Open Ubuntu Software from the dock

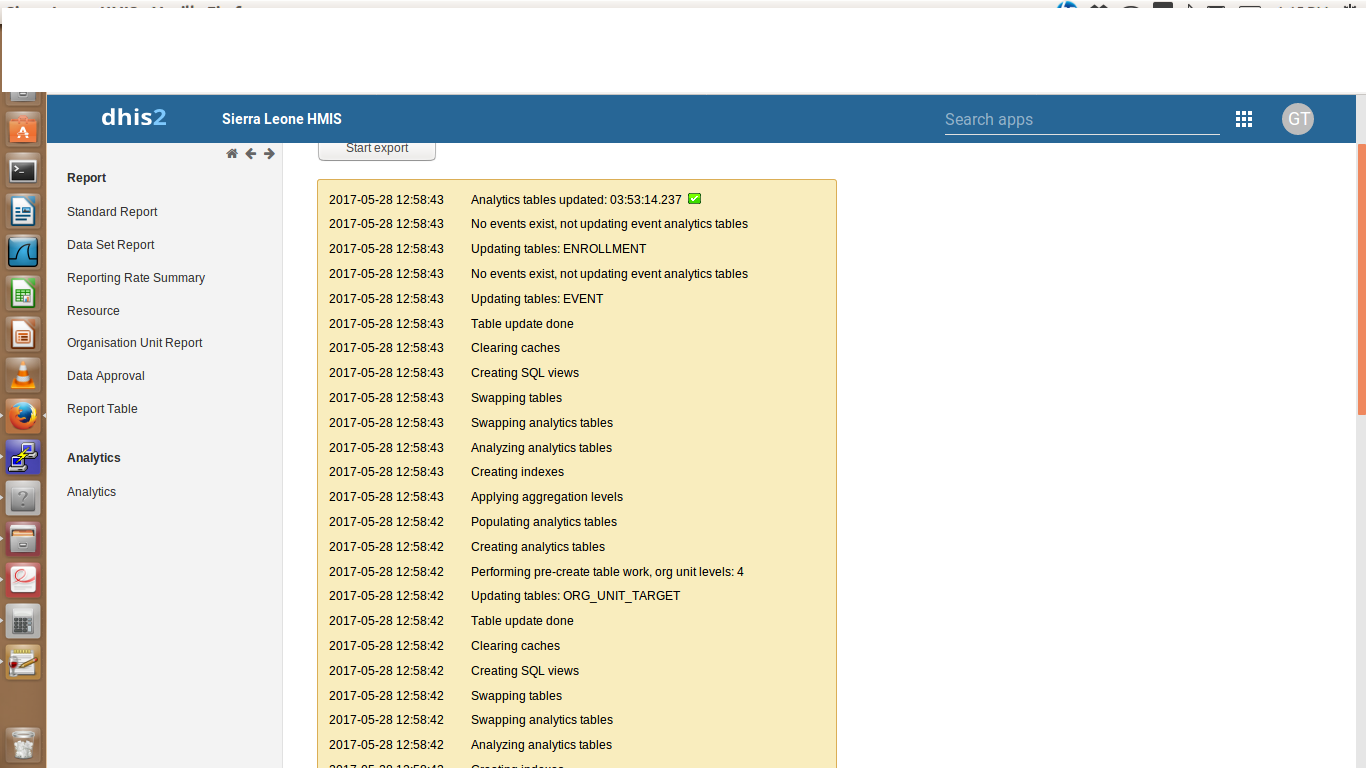click(23, 130)
